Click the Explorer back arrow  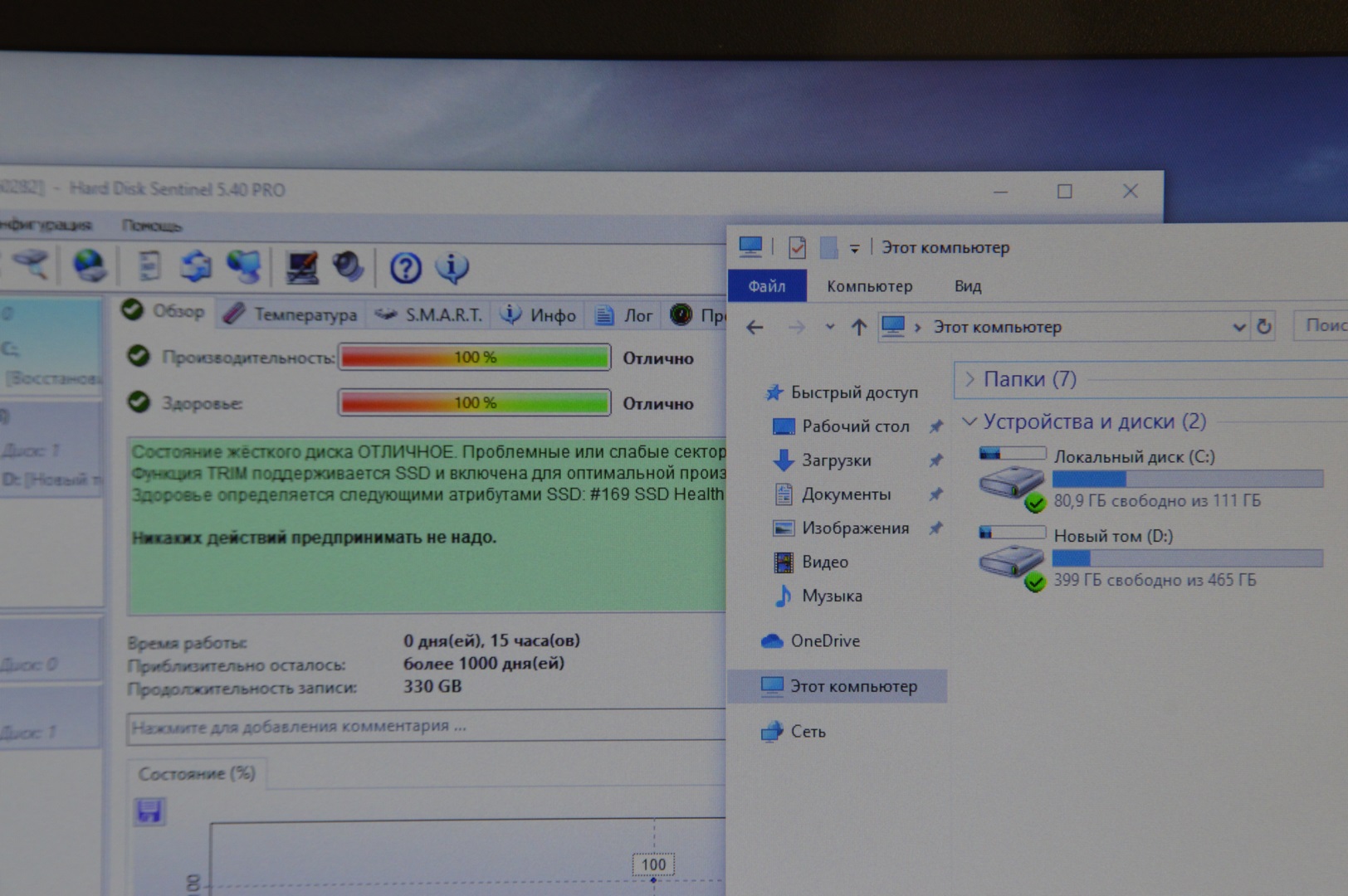tap(755, 328)
